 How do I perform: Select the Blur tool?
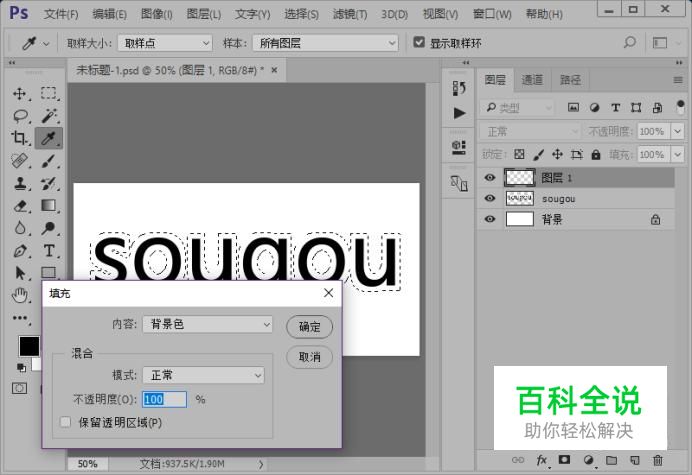19,228
